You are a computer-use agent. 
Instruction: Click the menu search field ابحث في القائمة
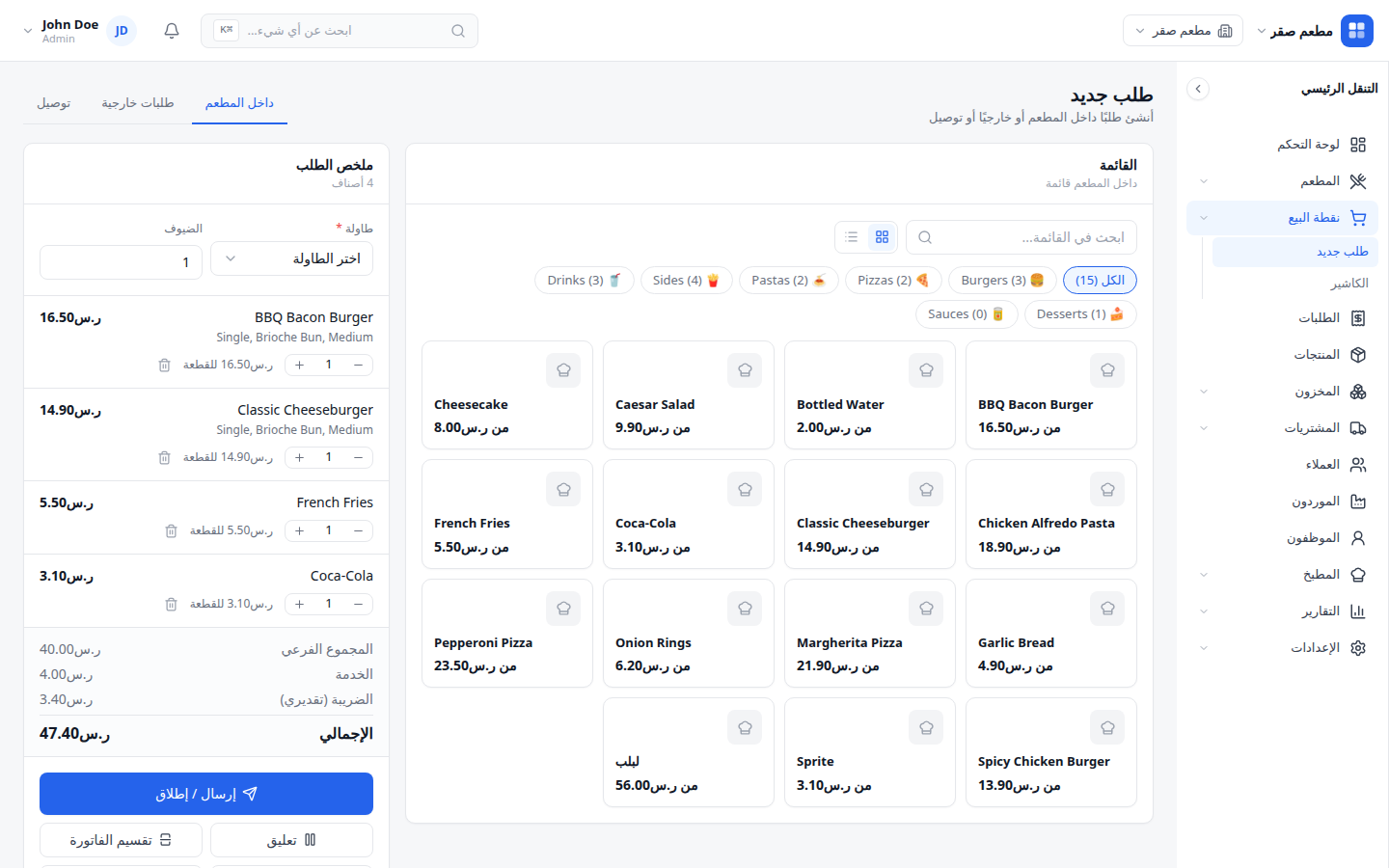[x=1021, y=237]
